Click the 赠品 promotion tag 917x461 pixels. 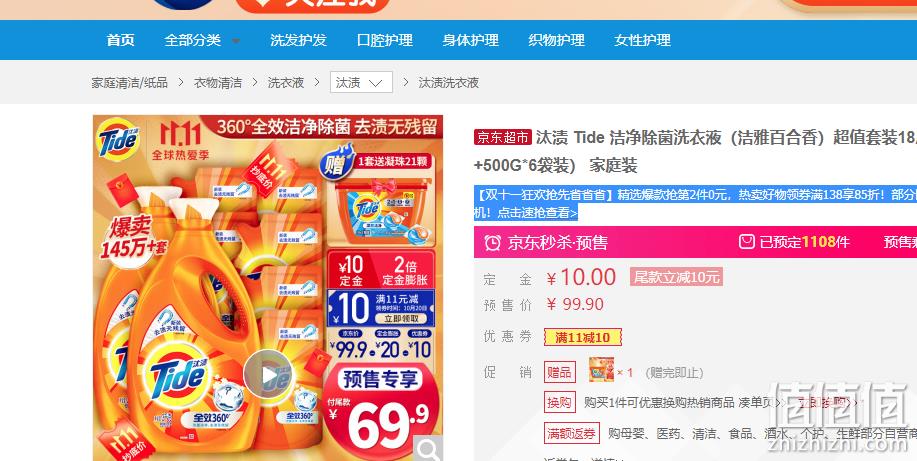(x=560, y=372)
